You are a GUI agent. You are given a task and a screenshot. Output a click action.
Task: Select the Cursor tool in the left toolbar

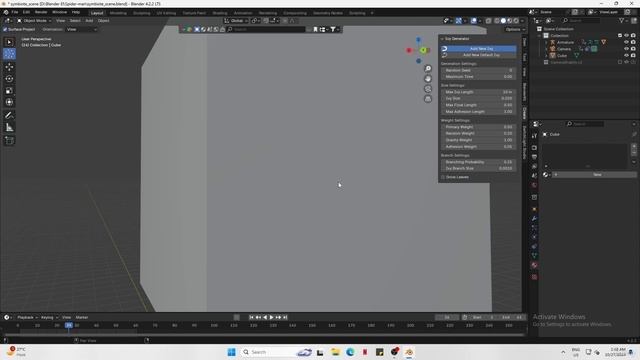(x=9, y=54)
